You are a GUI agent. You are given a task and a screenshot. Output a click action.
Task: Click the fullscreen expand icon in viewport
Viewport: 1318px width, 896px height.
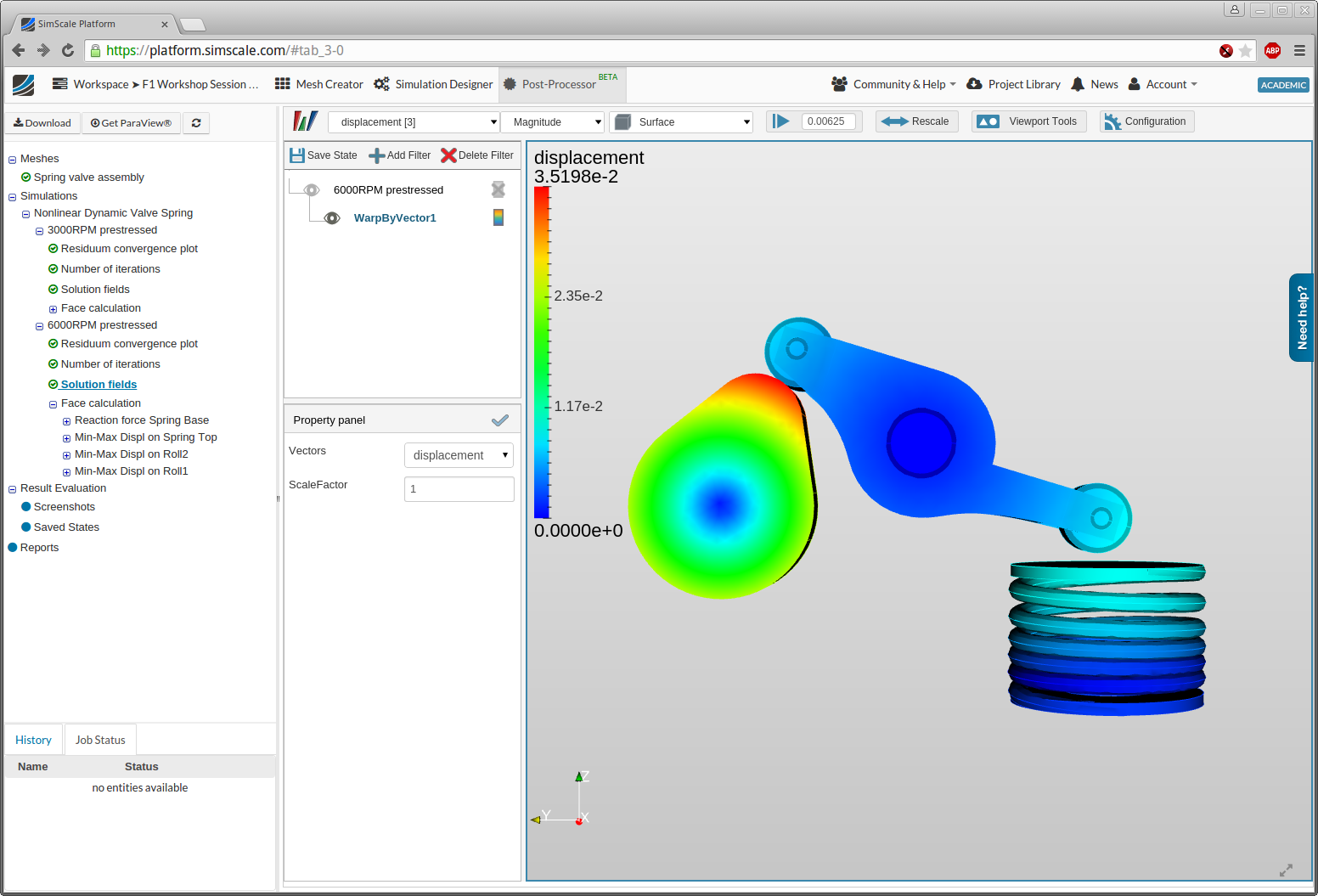[x=1286, y=871]
